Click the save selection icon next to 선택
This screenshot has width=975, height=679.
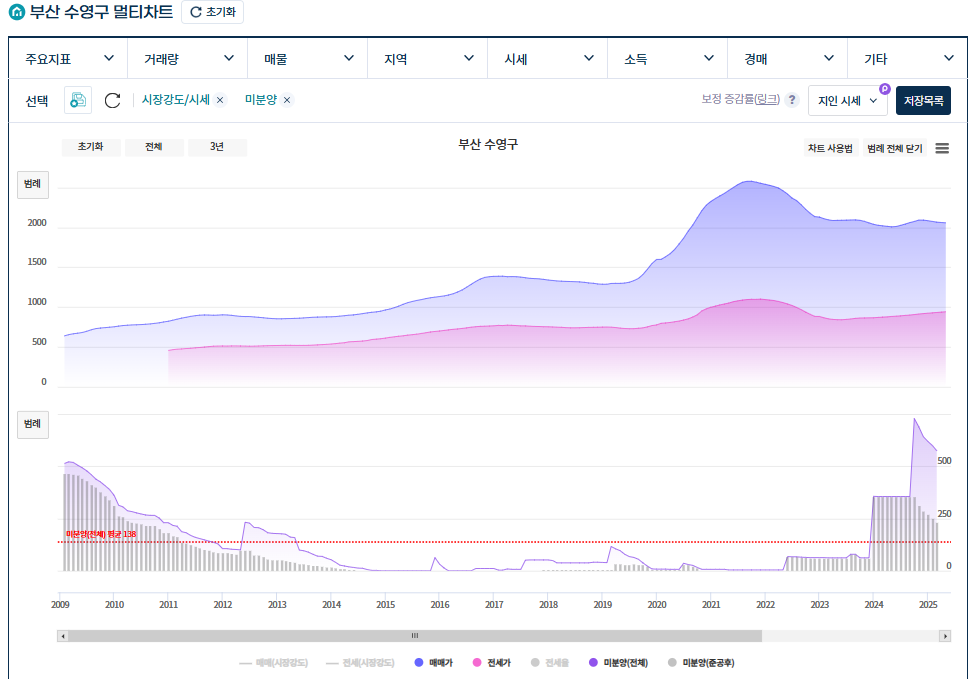pyautogui.click(x=78, y=100)
